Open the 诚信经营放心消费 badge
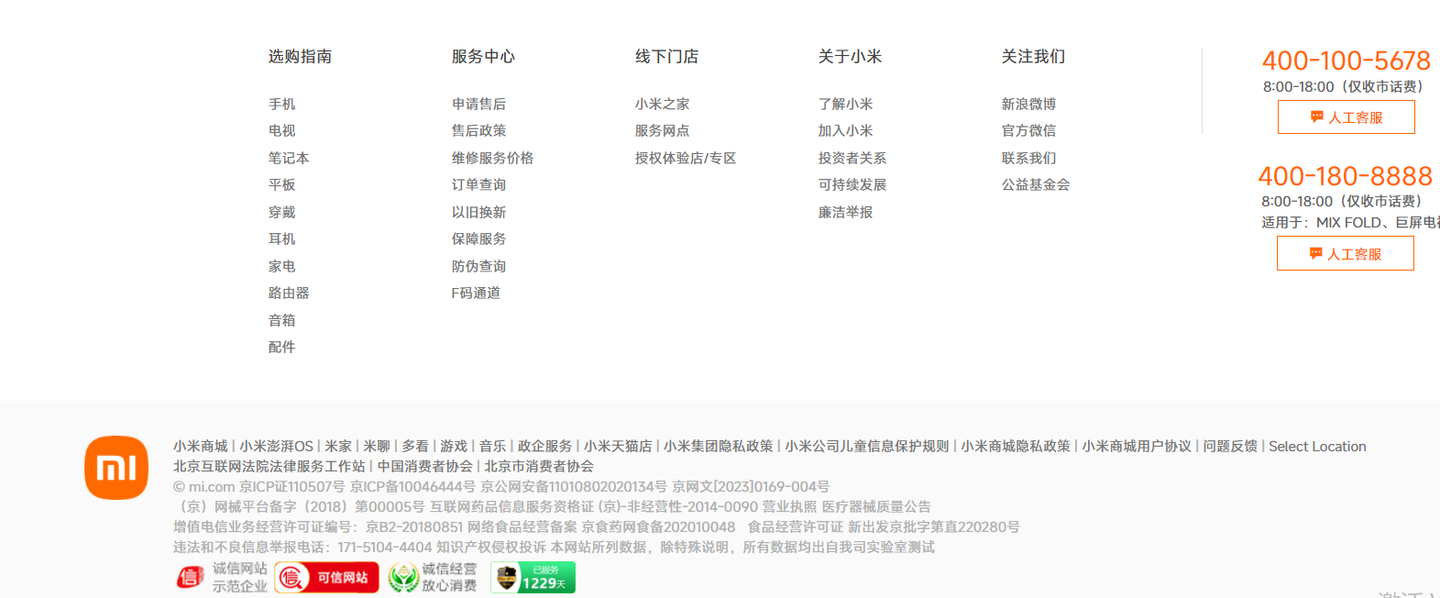 click(x=432, y=577)
